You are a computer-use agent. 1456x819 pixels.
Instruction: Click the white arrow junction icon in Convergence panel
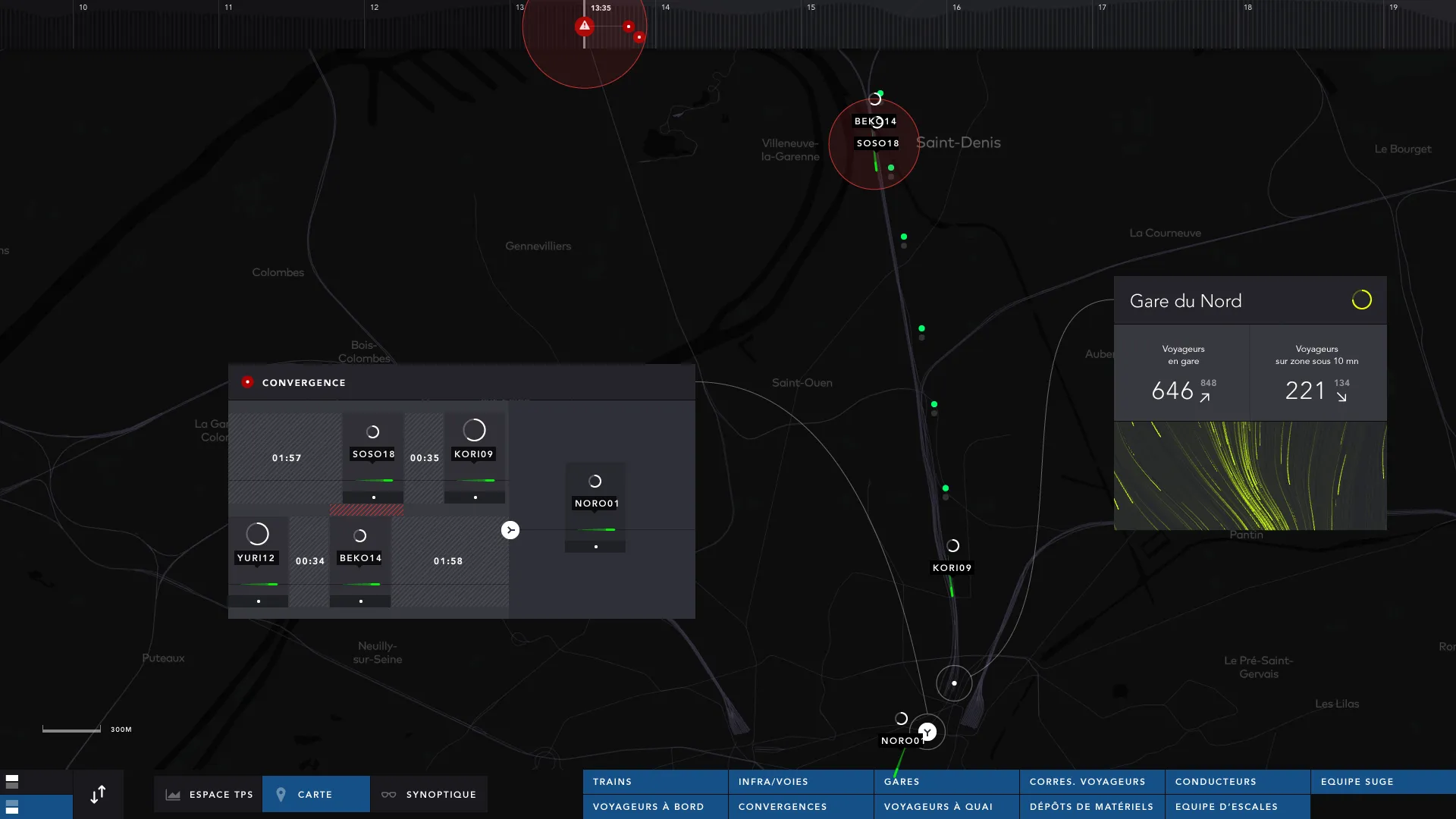pyautogui.click(x=510, y=530)
